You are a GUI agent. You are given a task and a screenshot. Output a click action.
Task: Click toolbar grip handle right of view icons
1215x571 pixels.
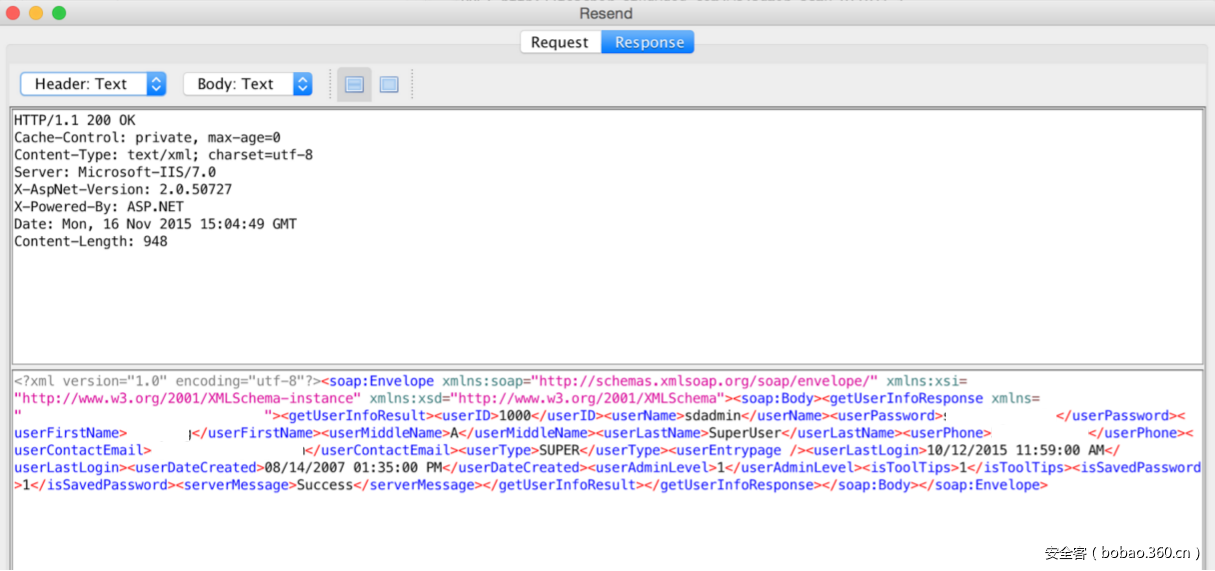tap(412, 85)
